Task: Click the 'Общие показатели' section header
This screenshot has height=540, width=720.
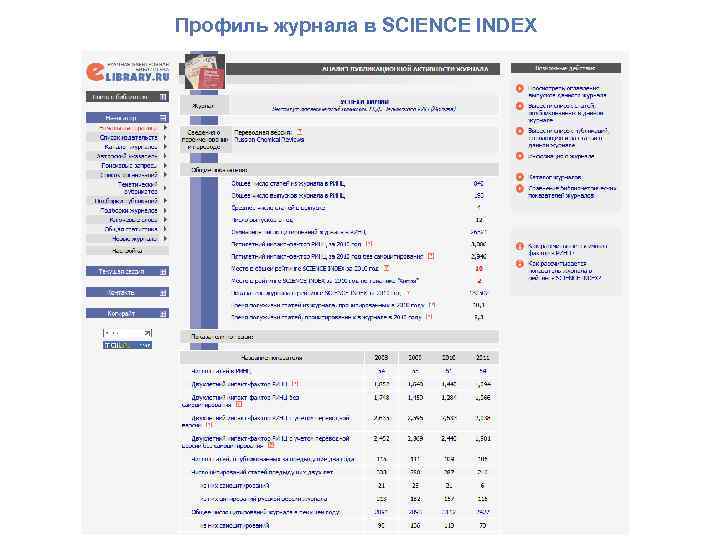Action: 340,170
